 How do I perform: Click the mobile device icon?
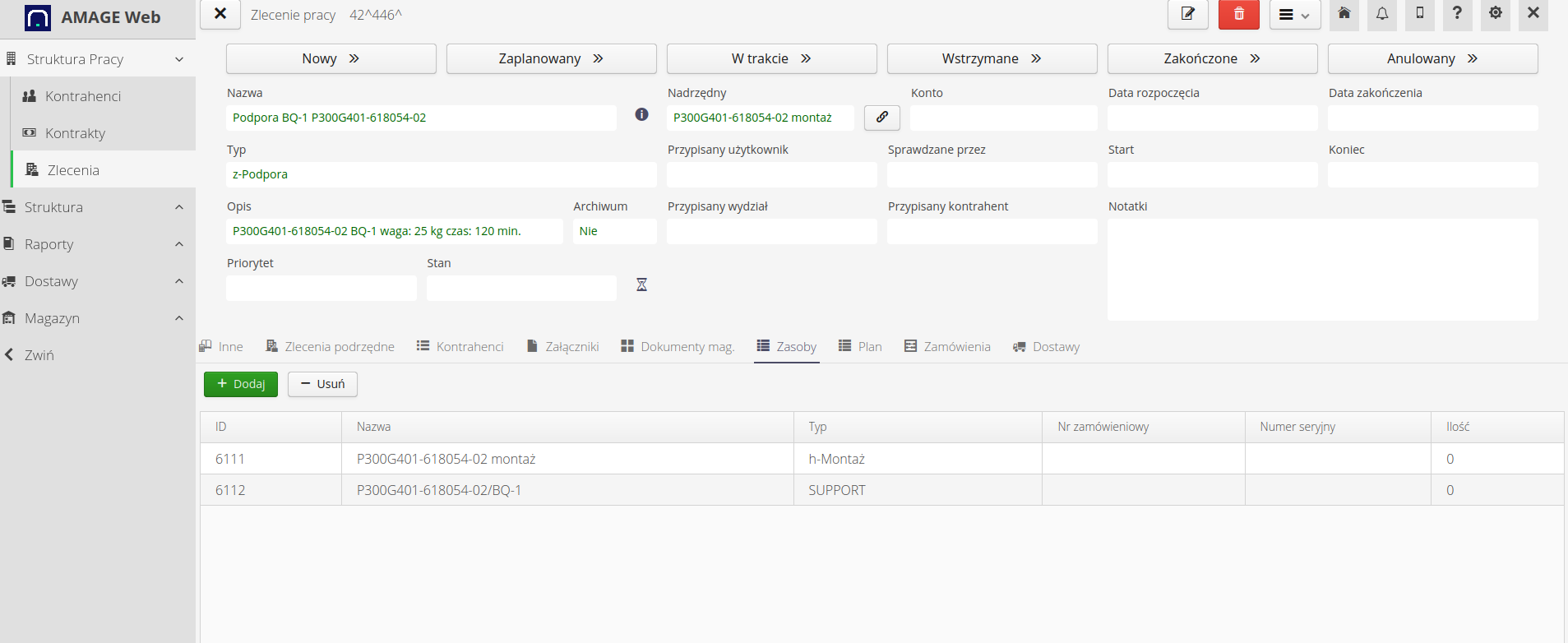click(1420, 14)
